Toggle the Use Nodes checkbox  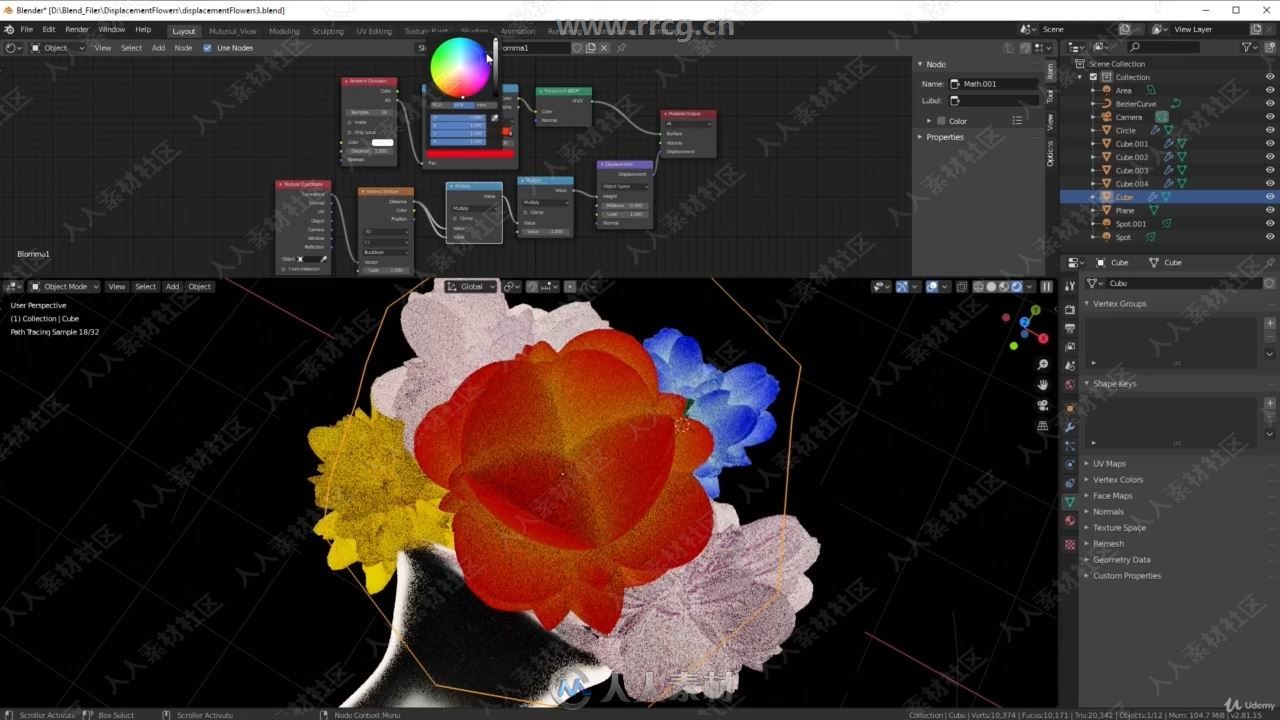point(208,48)
